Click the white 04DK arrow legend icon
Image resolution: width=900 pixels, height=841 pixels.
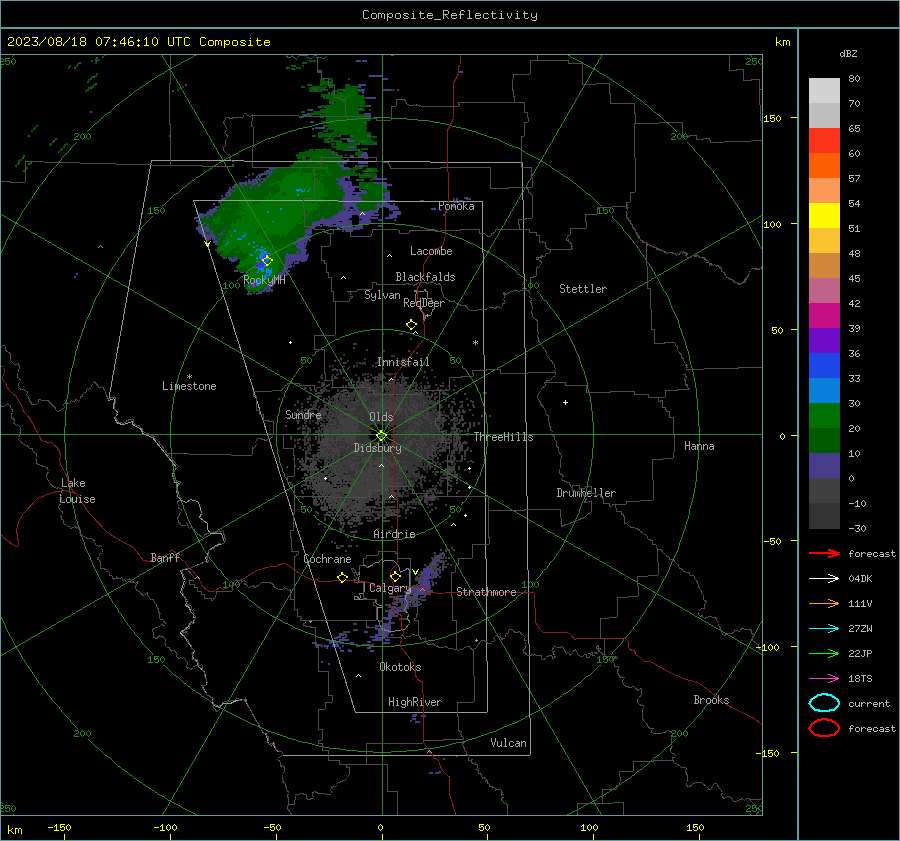click(824, 579)
